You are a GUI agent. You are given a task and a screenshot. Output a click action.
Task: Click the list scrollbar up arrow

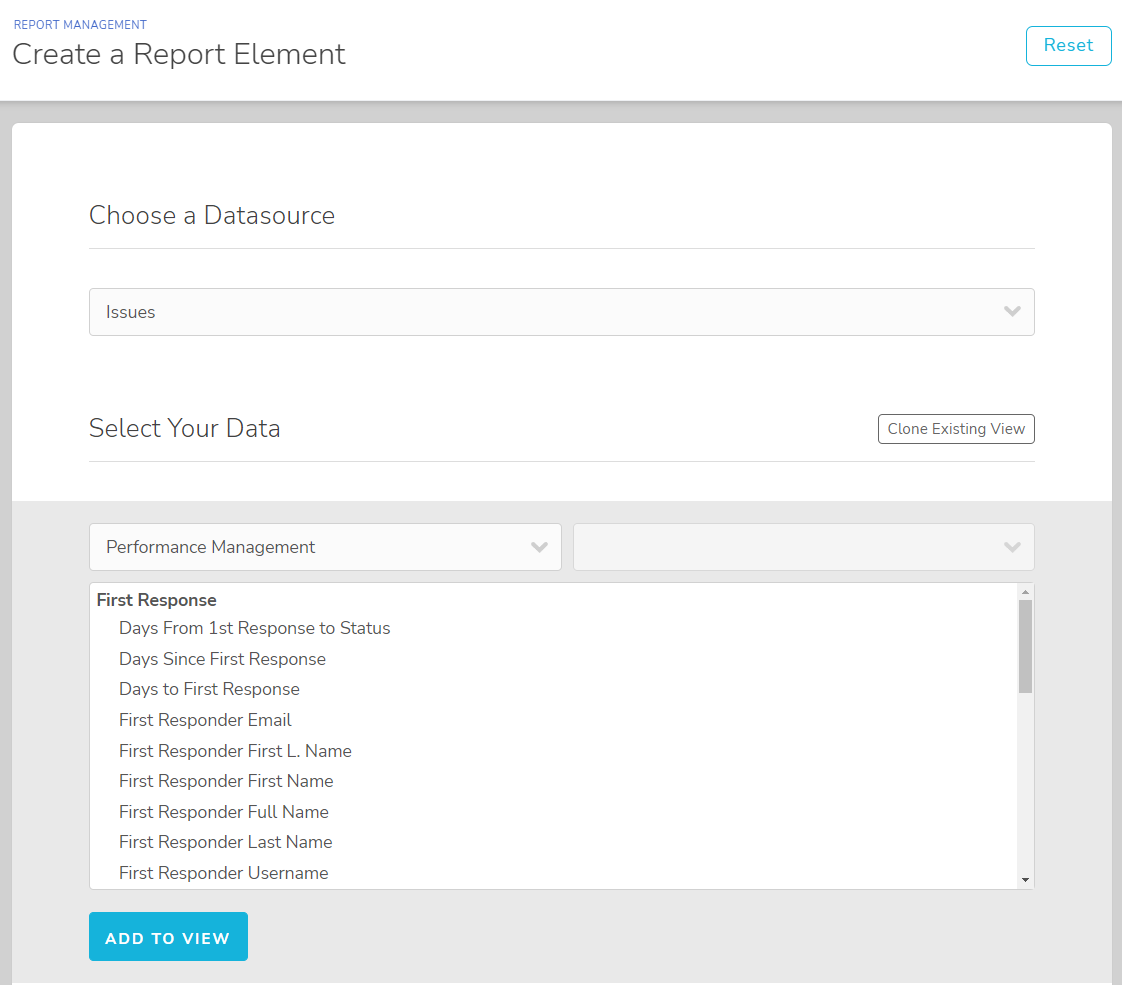(1025, 592)
